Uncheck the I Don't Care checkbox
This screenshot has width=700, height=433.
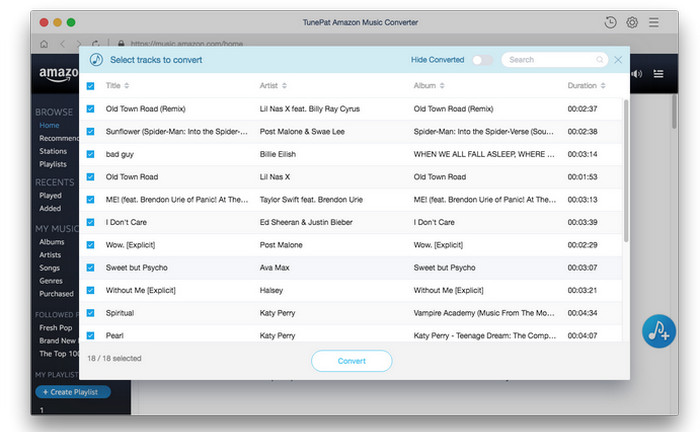91,222
